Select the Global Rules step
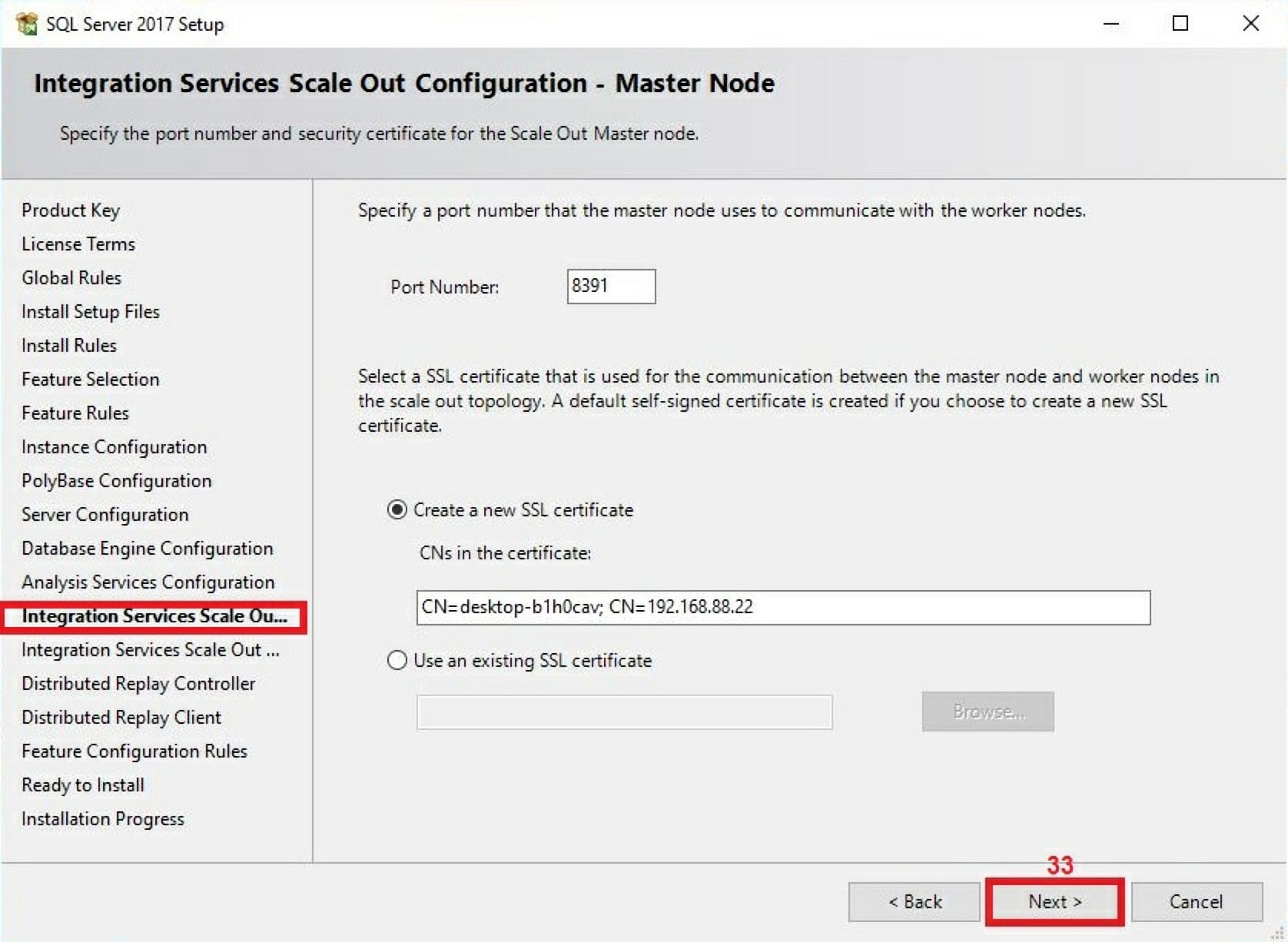This screenshot has width=1288, height=942. (71, 278)
